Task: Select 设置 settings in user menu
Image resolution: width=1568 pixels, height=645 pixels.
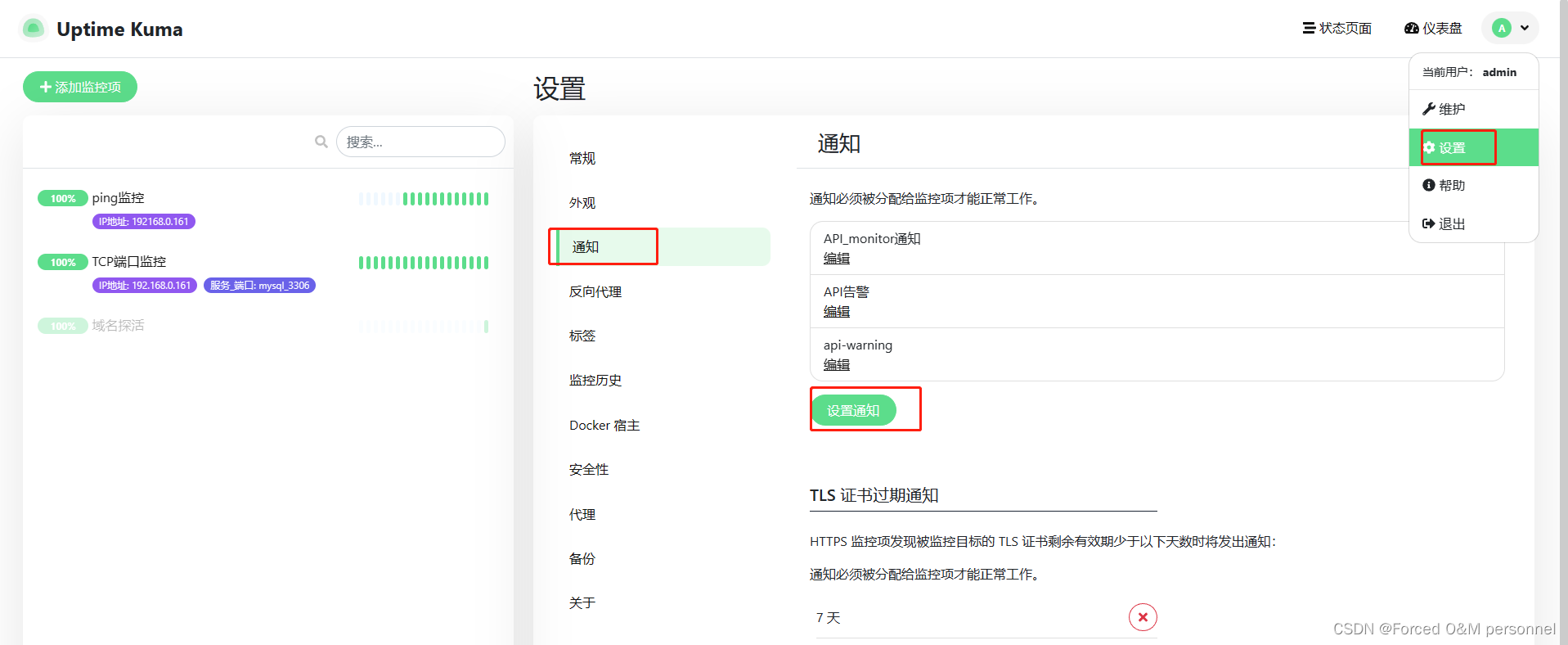Action: pyautogui.click(x=1473, y=147)
